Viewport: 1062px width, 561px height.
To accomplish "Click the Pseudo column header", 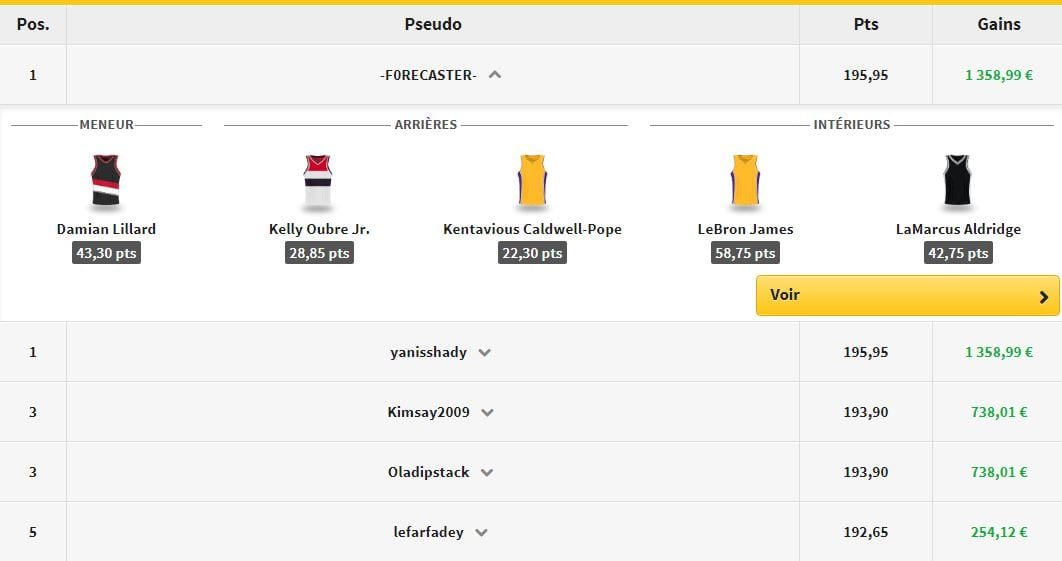I will click(x=433, y=24).
